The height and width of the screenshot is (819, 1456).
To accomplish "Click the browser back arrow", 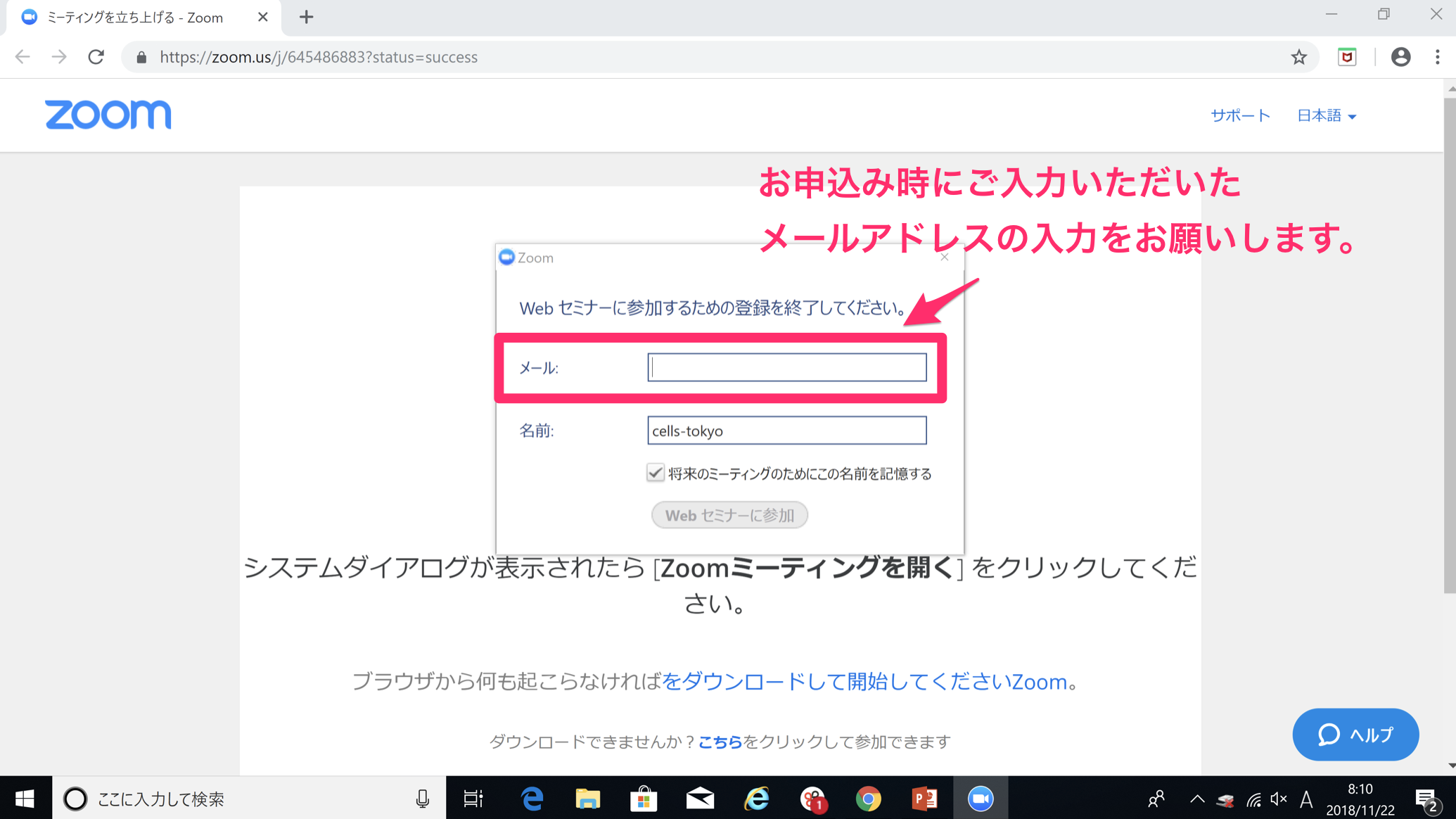I will (23, 57).
